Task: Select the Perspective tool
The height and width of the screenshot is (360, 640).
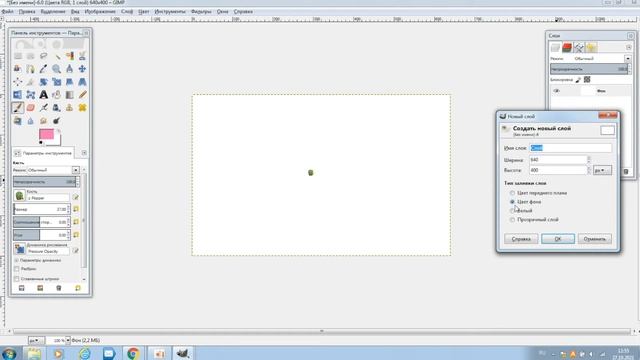Action: 82,82
